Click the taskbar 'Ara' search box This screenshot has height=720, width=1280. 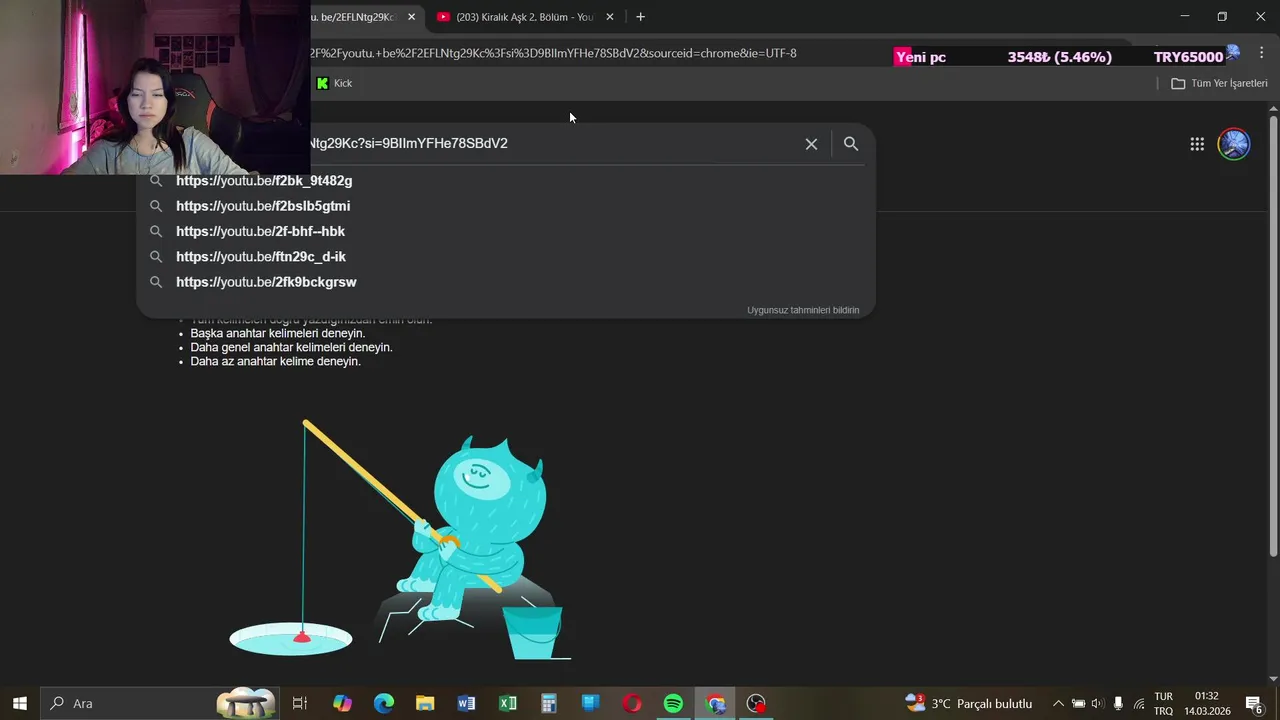161,703
